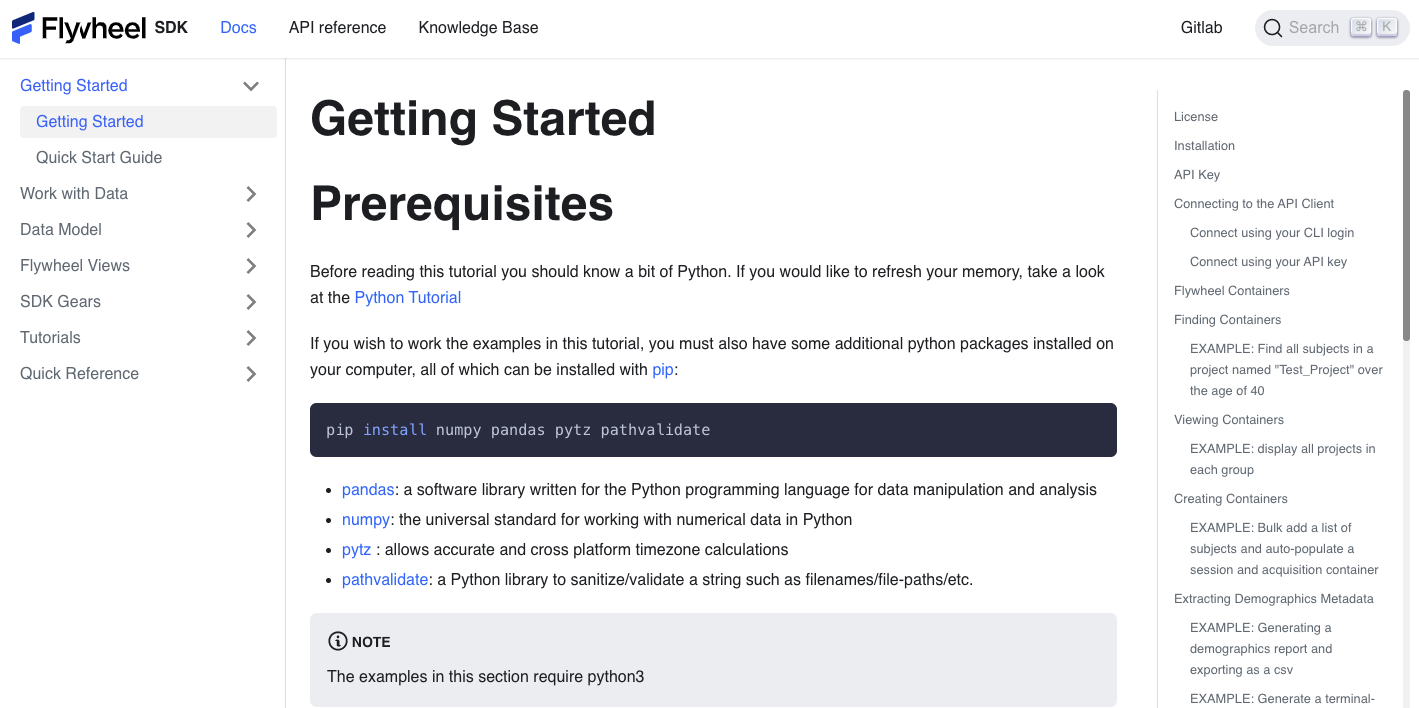
Task: Switch to the API reference tab
Action: [337, 27]
